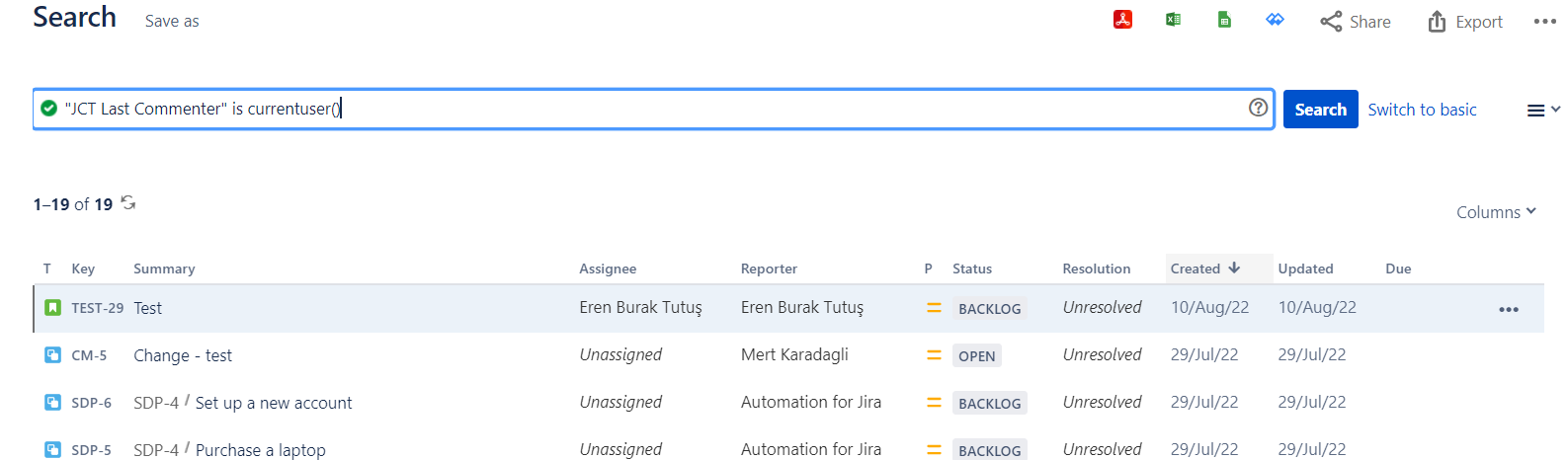Sort by Assignee column
The height and width of the screenshot is (460, 1568).
pyautogui.click(x=608, y=268)
